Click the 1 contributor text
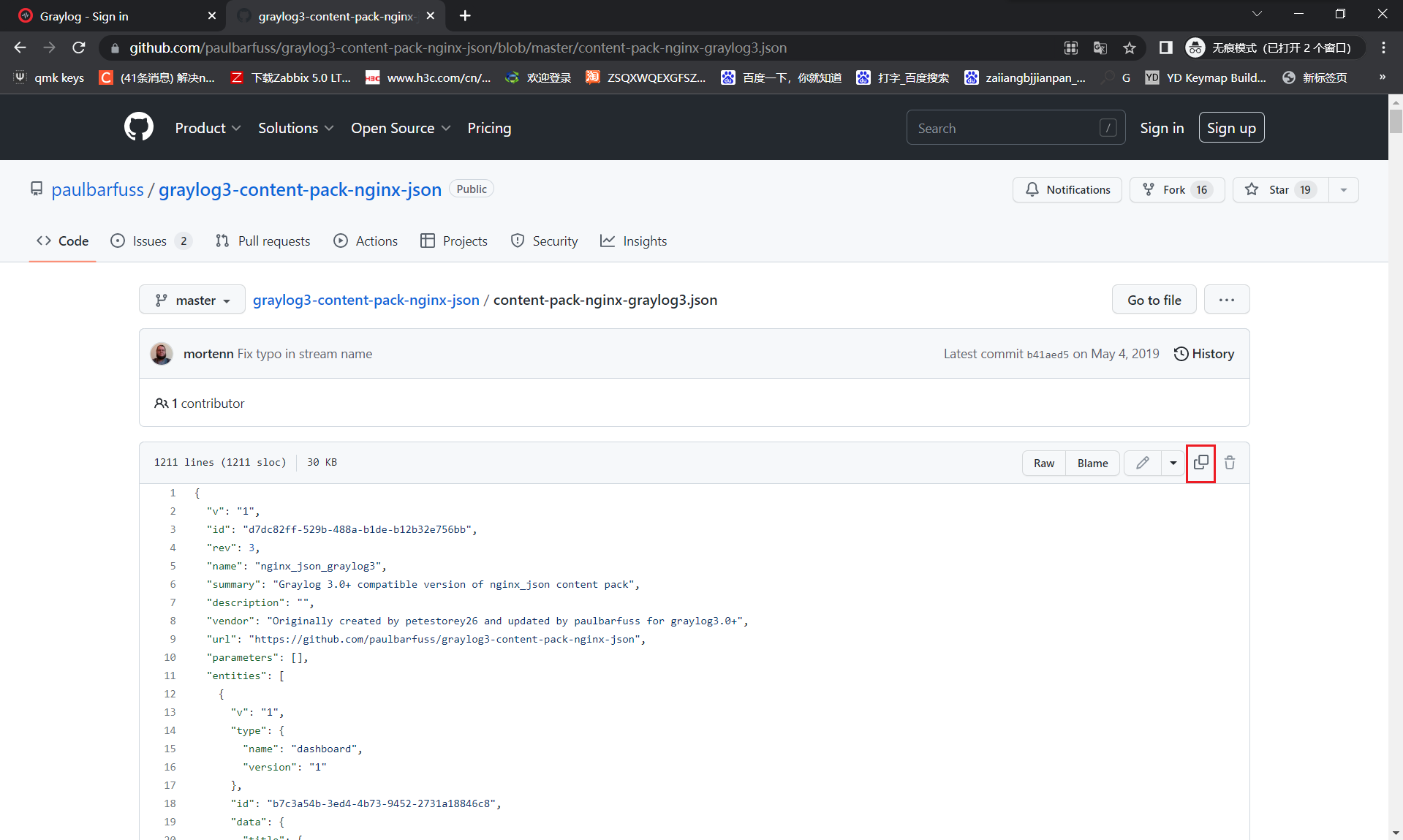 tap(200, 404)
